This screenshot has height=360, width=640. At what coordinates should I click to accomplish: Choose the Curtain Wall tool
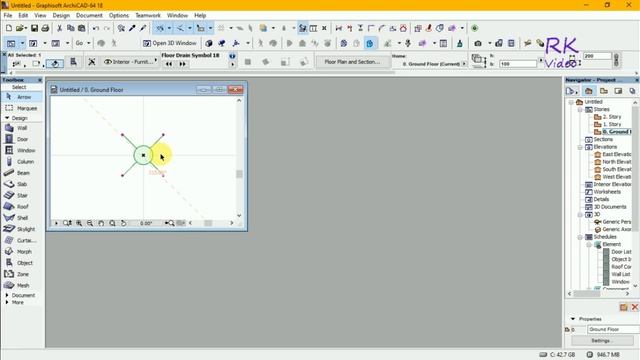pyautogui.click(x=22, y=240)
